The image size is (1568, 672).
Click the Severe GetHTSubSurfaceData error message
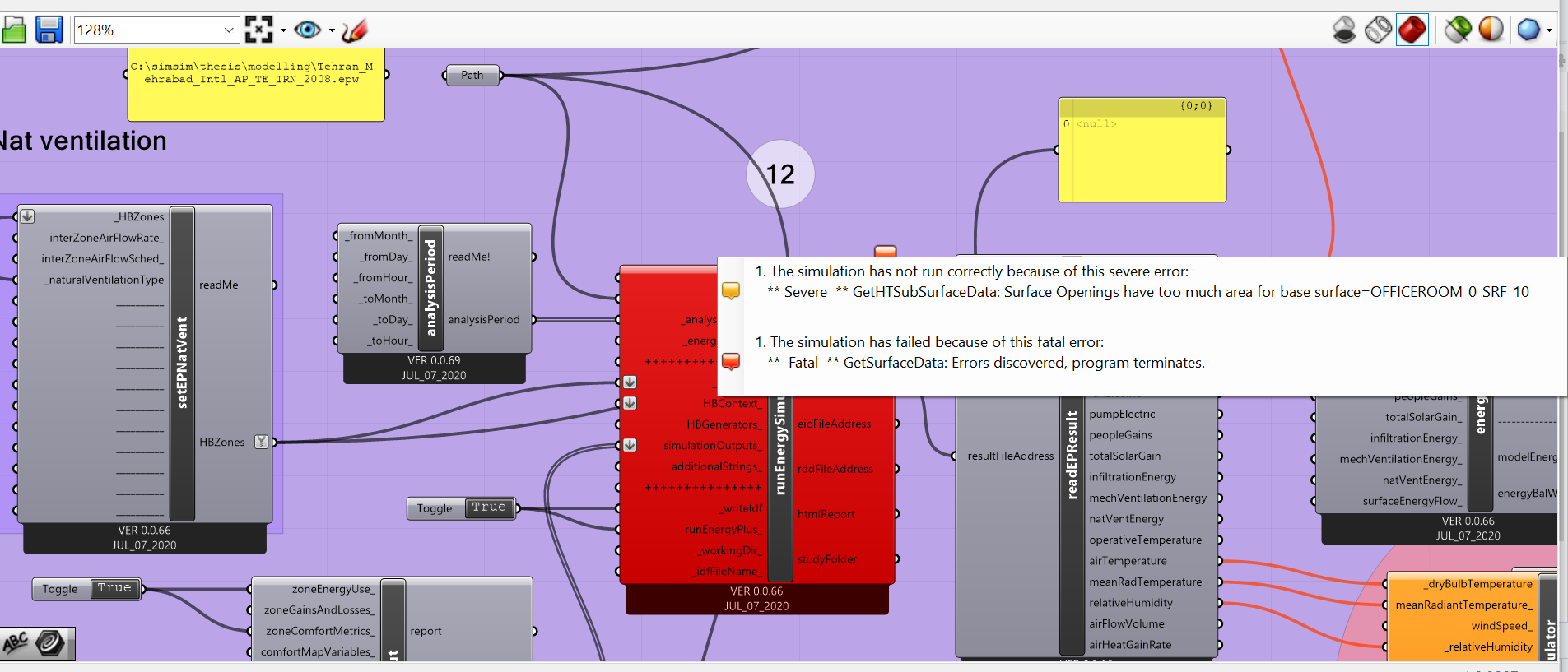coord(1148,292)
